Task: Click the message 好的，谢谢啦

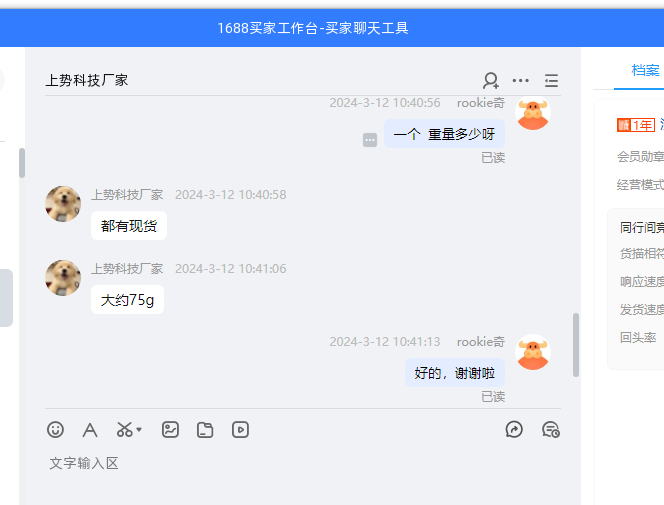Action: pyautogui.click(x=455, y=373)
